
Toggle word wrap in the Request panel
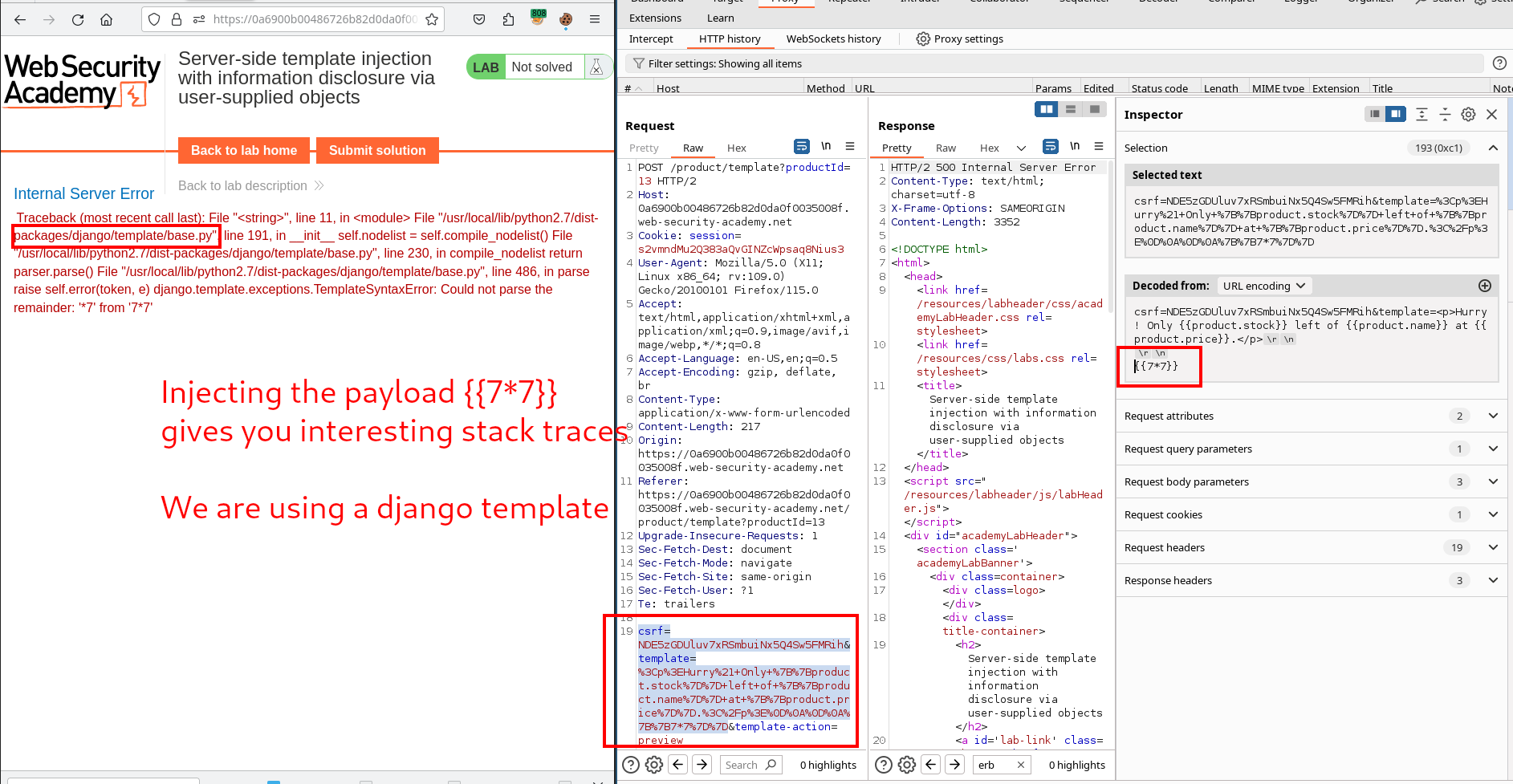tap(802, 146)
